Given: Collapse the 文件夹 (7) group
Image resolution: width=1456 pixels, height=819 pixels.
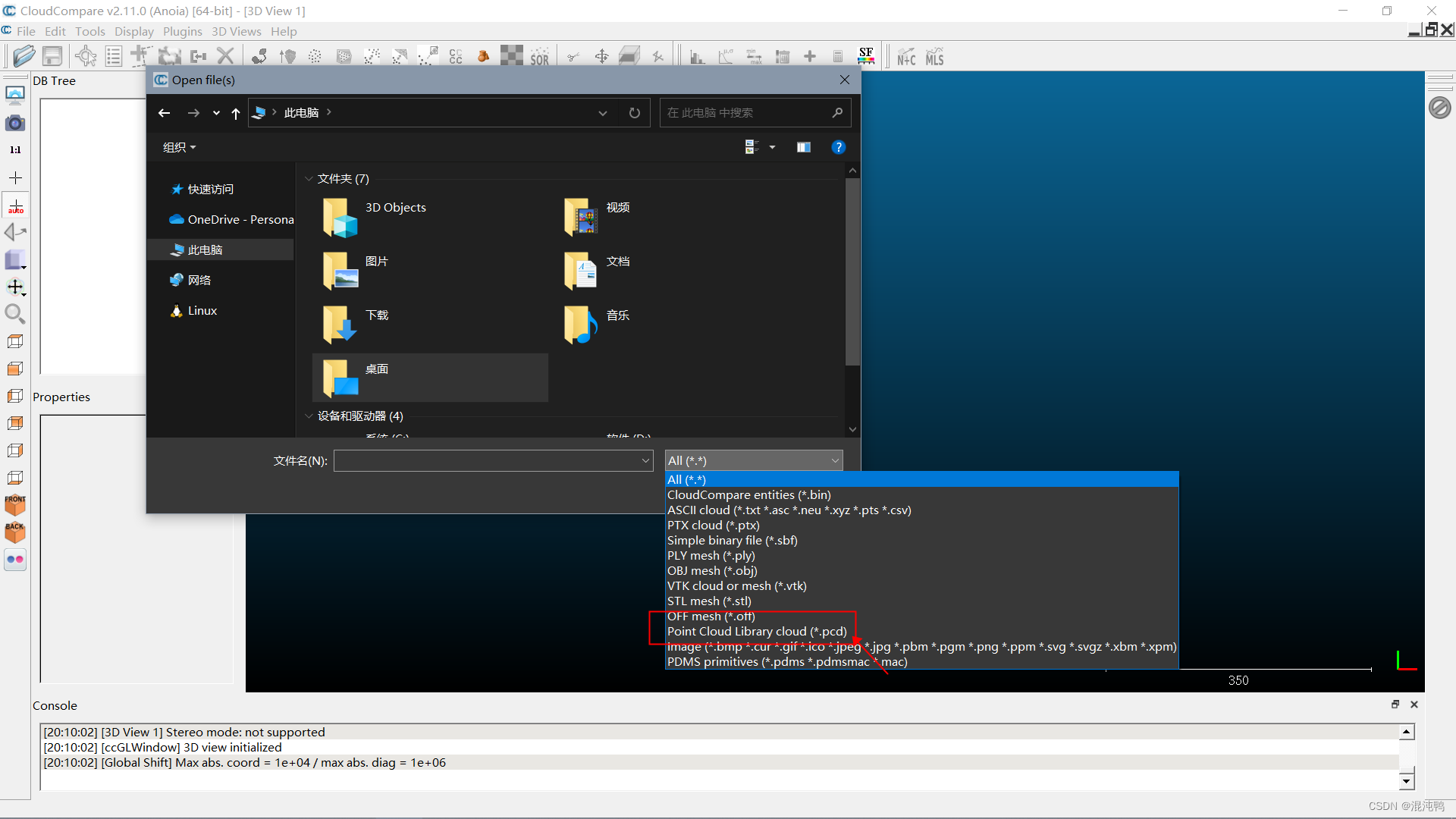Looking at the screenshot, I should [x=309, y=179].
